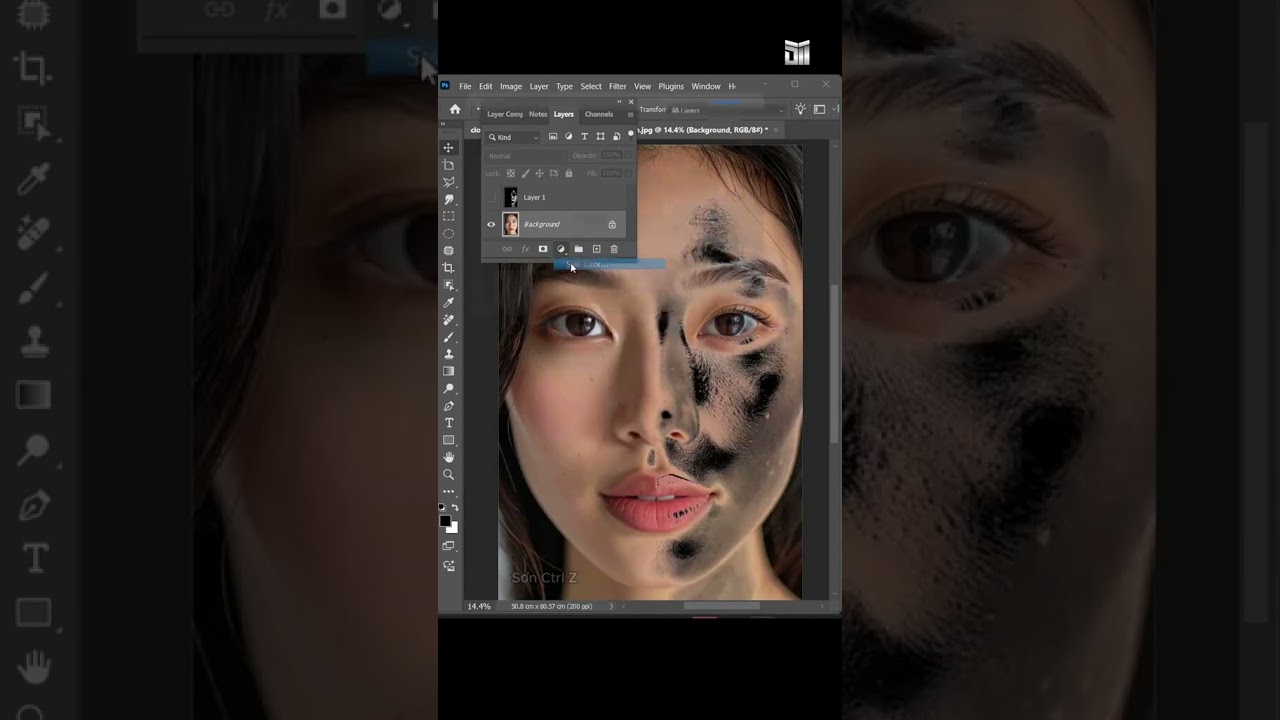This screenshot has height=720, width=1280.
Task: Open the Filter menu
Action: point(618,86)
